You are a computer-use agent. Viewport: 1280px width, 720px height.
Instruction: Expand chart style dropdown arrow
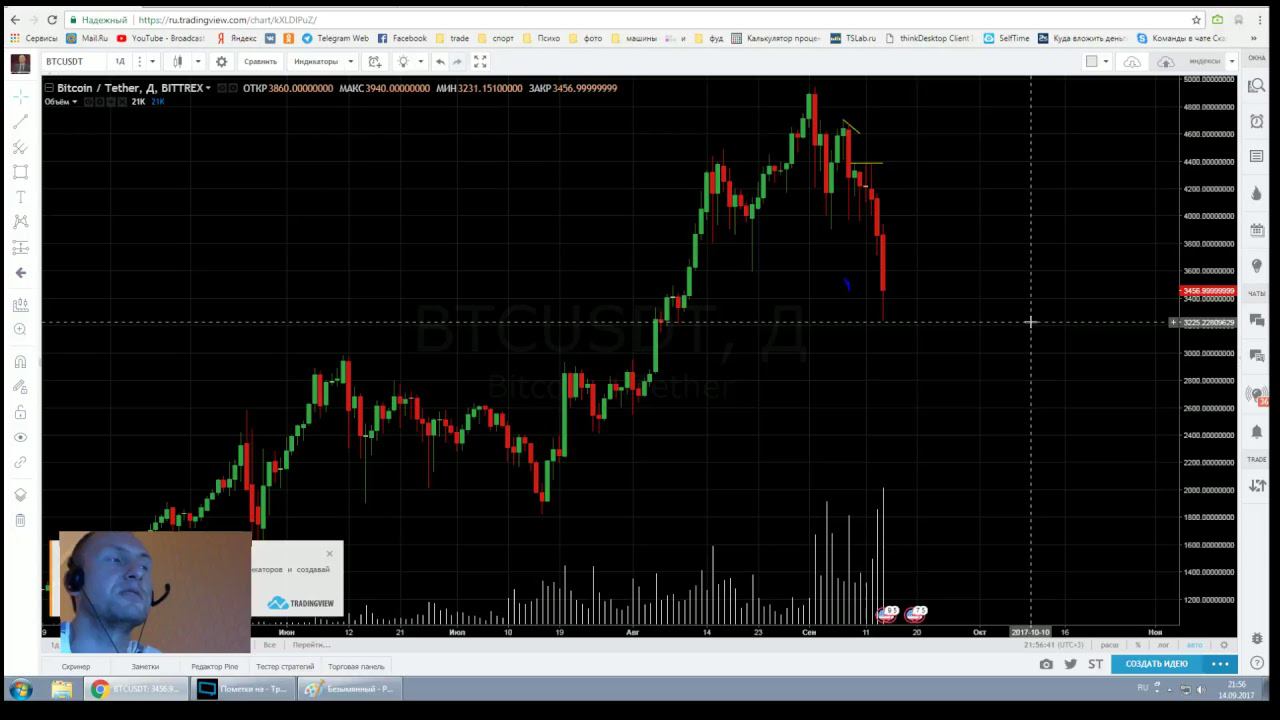[197, 61]
